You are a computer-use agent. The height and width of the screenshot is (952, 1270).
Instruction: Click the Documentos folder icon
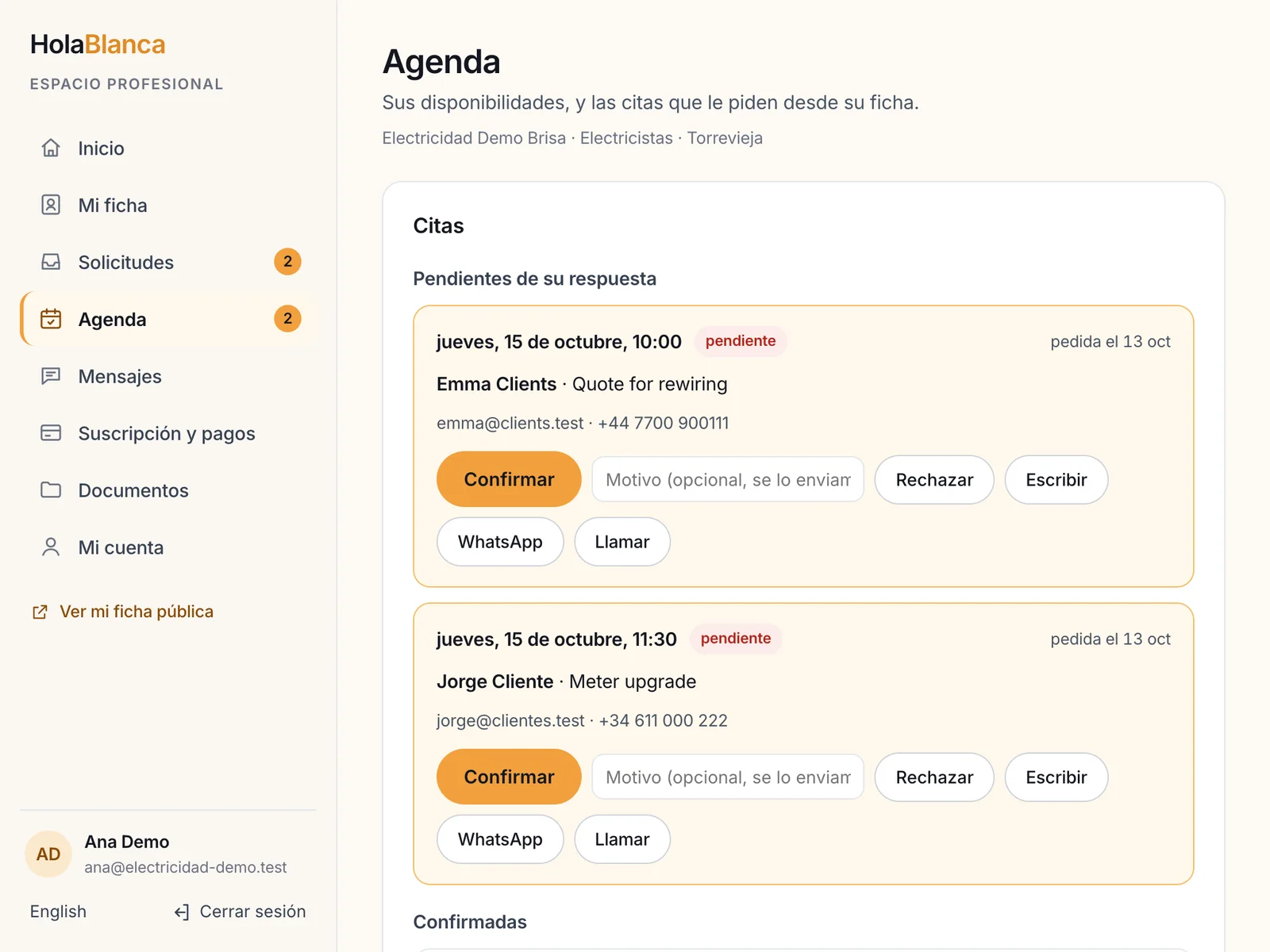click(x=51, y=491)
